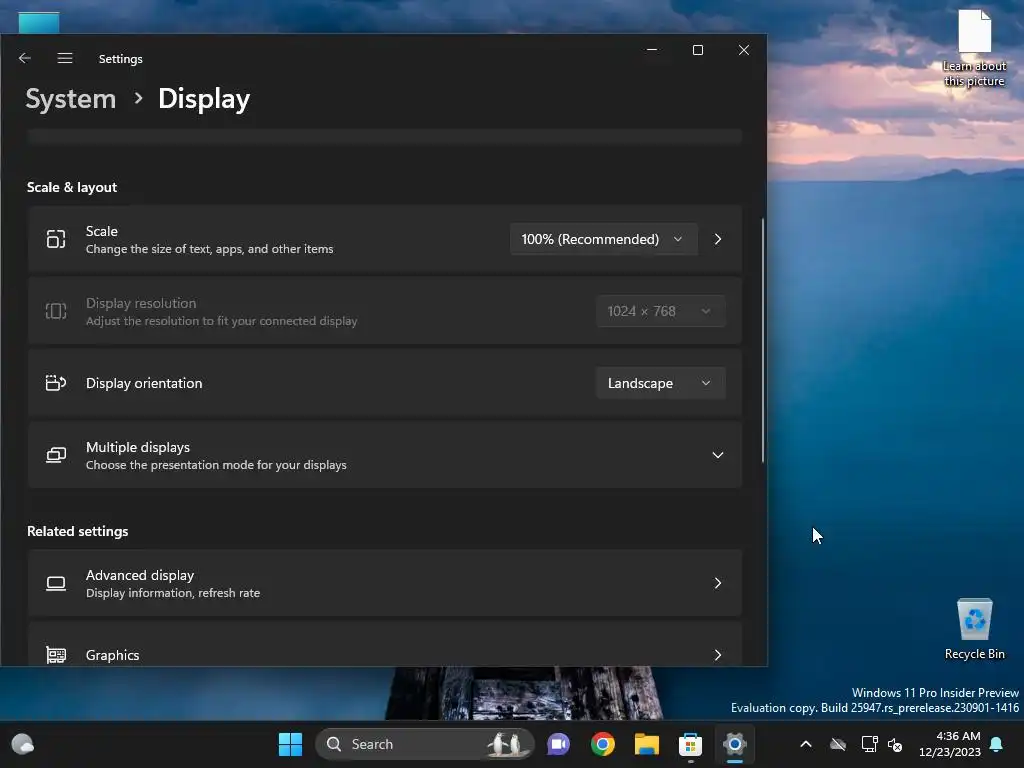The width and height of the screenshot is (1024, 768).
Task: Open Microsoft Store from the taskbar
Action: click(x=690, y=744)
